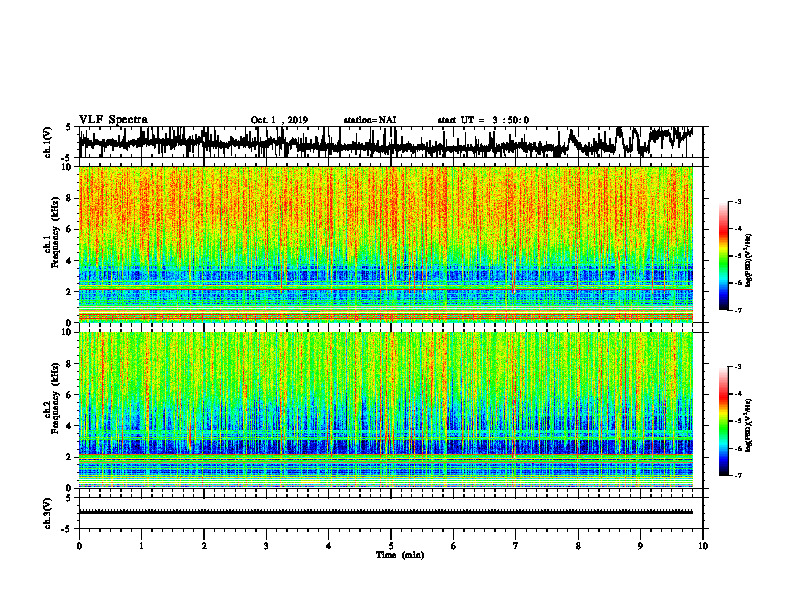
Task: Click the "6" kHz tick on ch.2 spectrogram
Action: pos(69,395)
